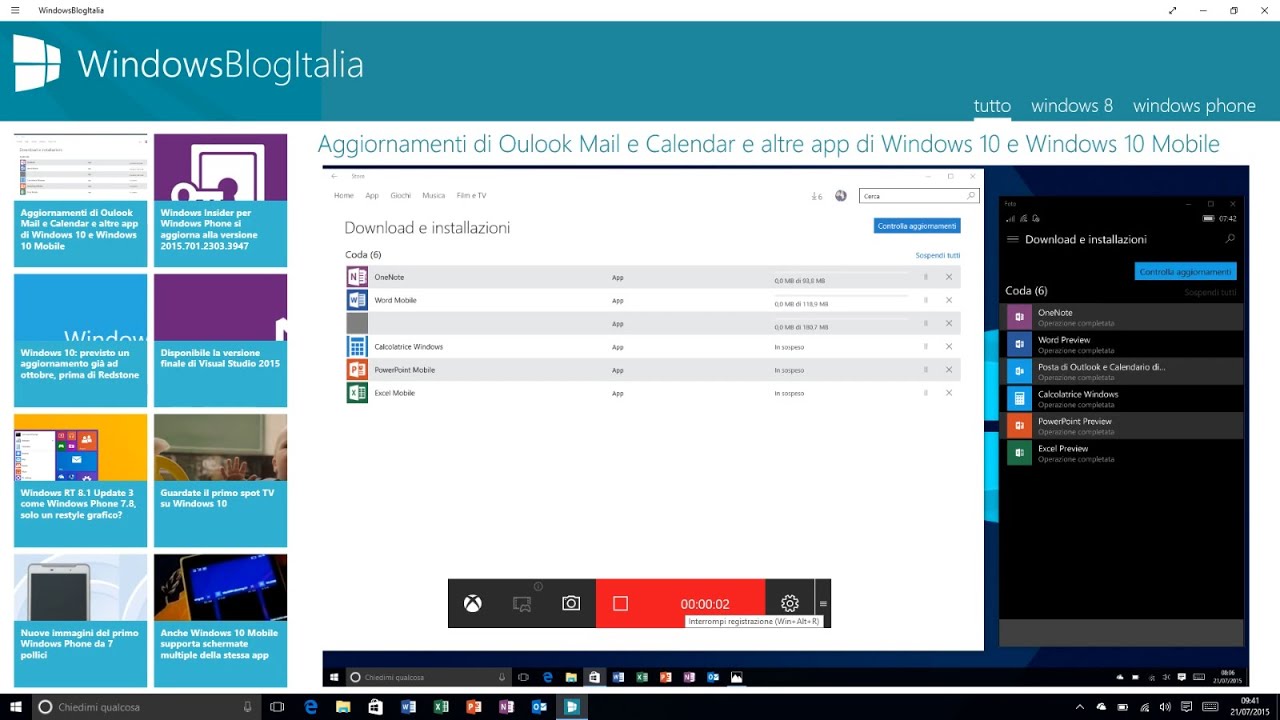Open the primo spot TV su Windows 10 tile
1280x720 pixels.
(220, 480)
